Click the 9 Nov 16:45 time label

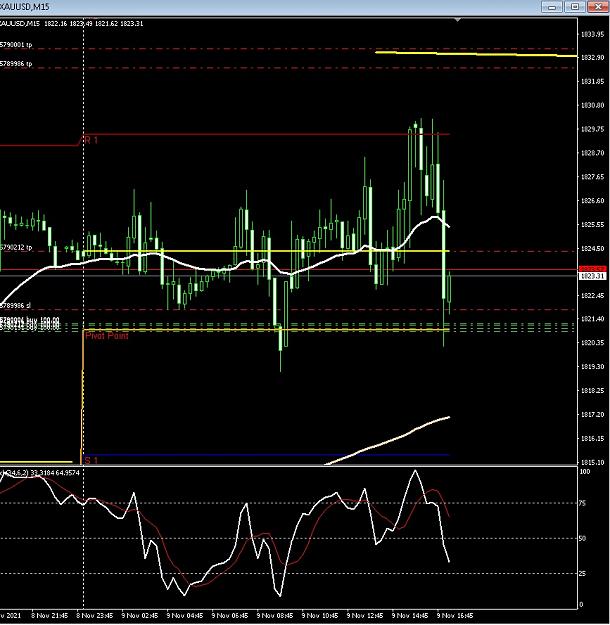455,615
